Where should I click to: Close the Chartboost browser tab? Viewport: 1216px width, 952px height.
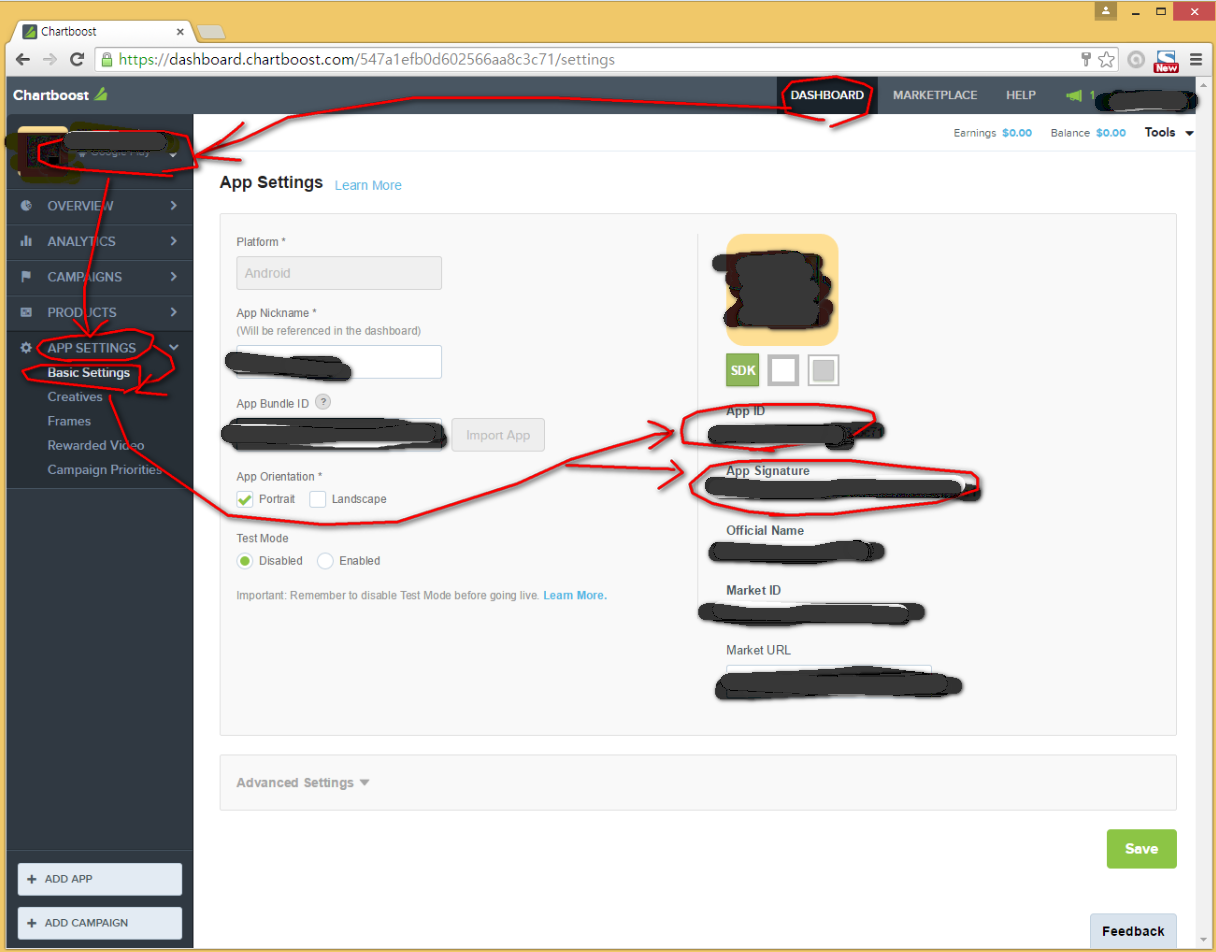pyautogui.click(x=180, y=32)
